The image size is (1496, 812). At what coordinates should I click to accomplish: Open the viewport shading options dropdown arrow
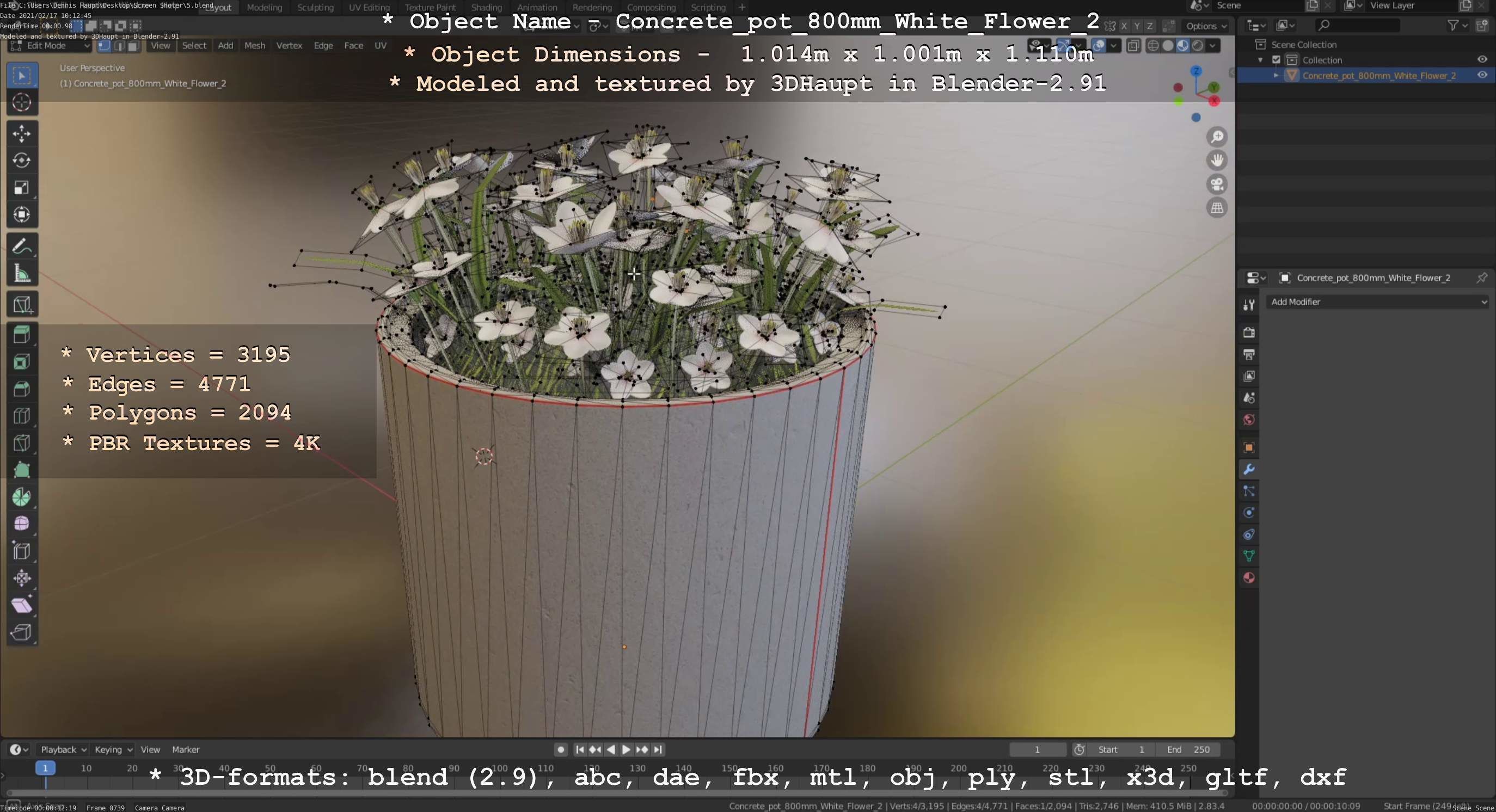[x=1212, y=46]
